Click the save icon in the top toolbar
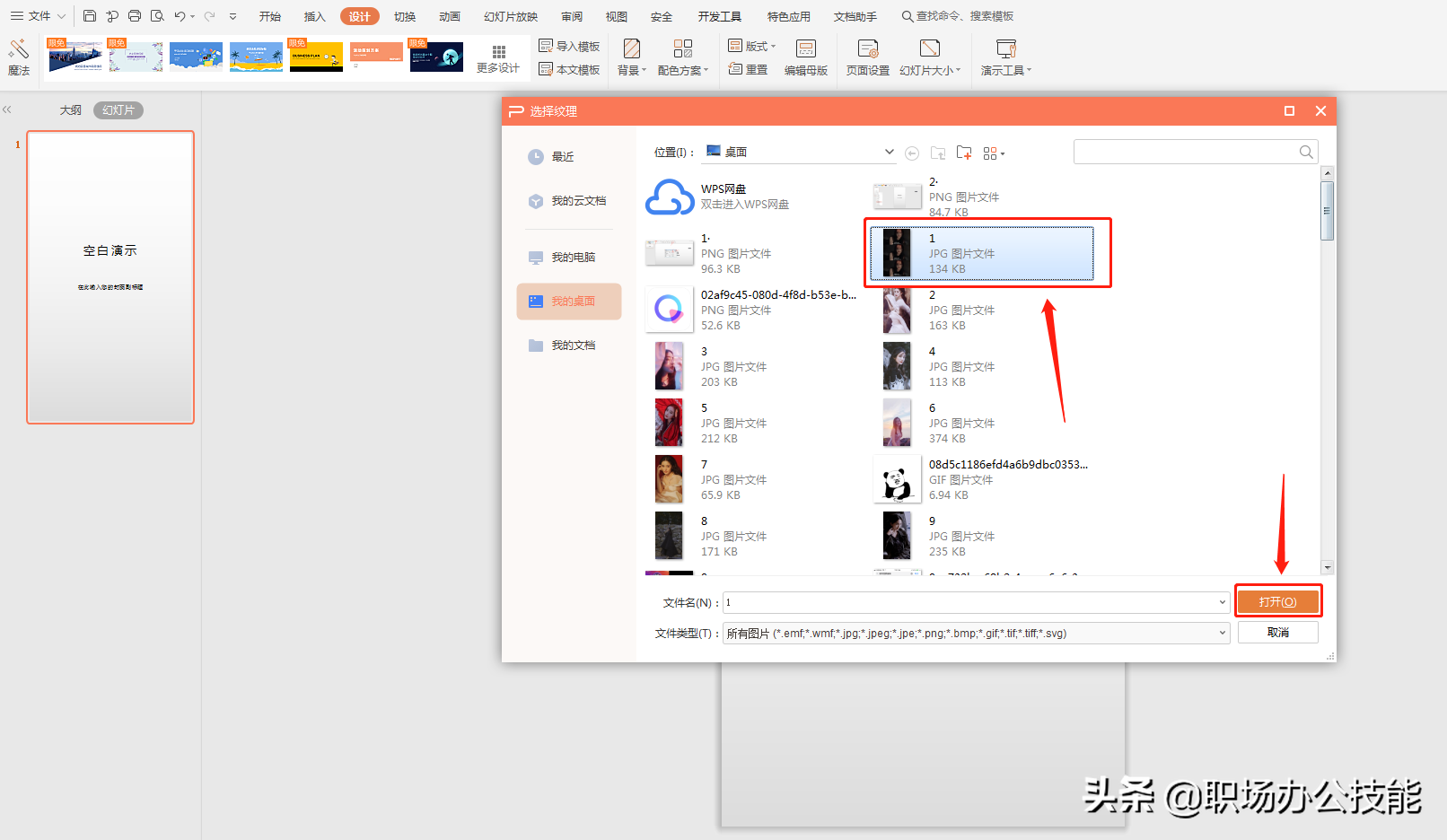This screenshot has width=1447, height=840. pos(90,16)
